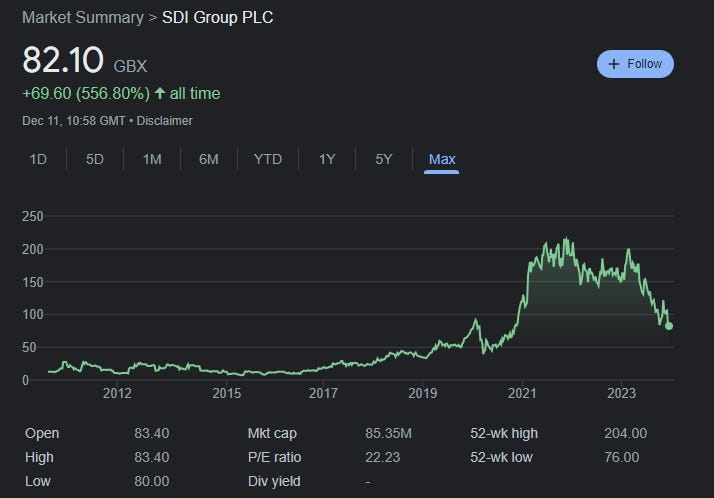Show the 1Y chart range
714x498 pixels.
point(327,159)
